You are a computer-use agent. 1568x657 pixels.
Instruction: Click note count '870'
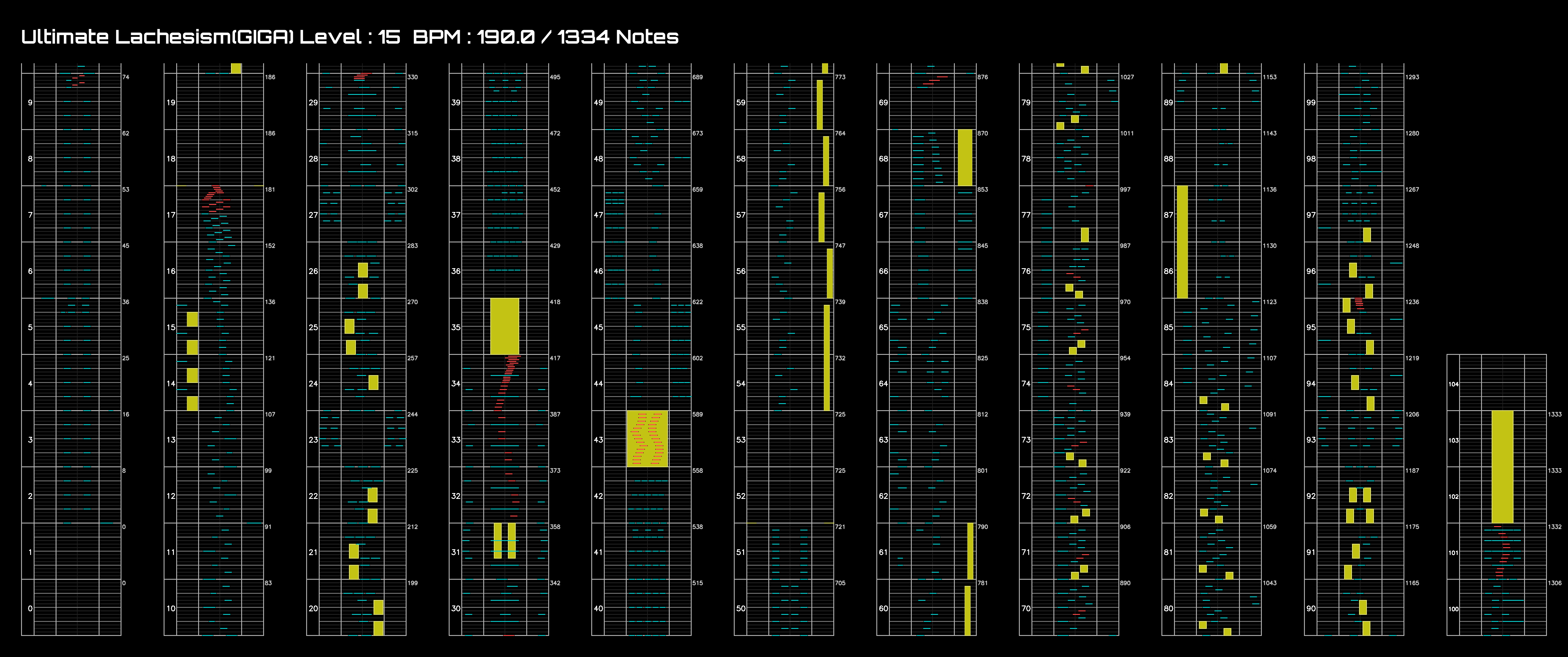982,133
